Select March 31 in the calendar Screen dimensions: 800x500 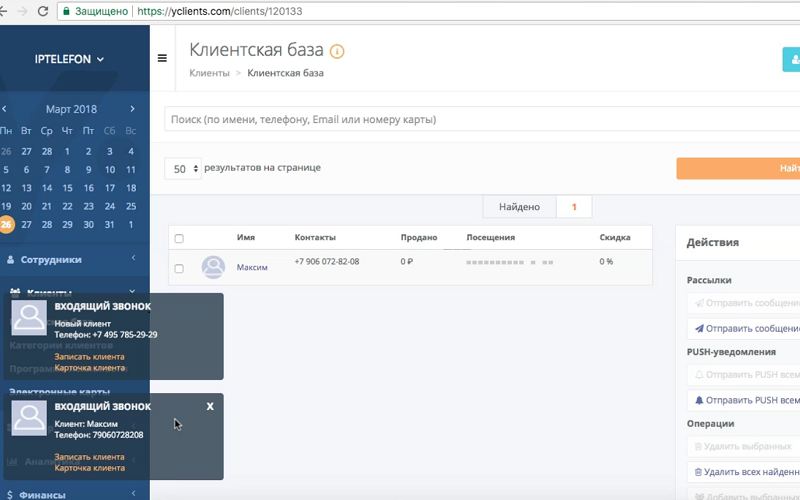tap(110, 224)
